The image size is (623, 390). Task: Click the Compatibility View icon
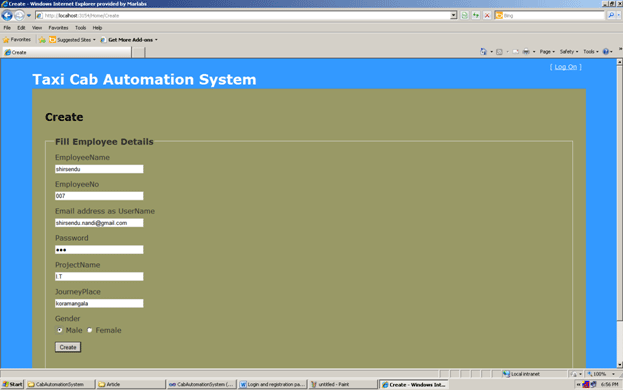[x=464, y=15]
